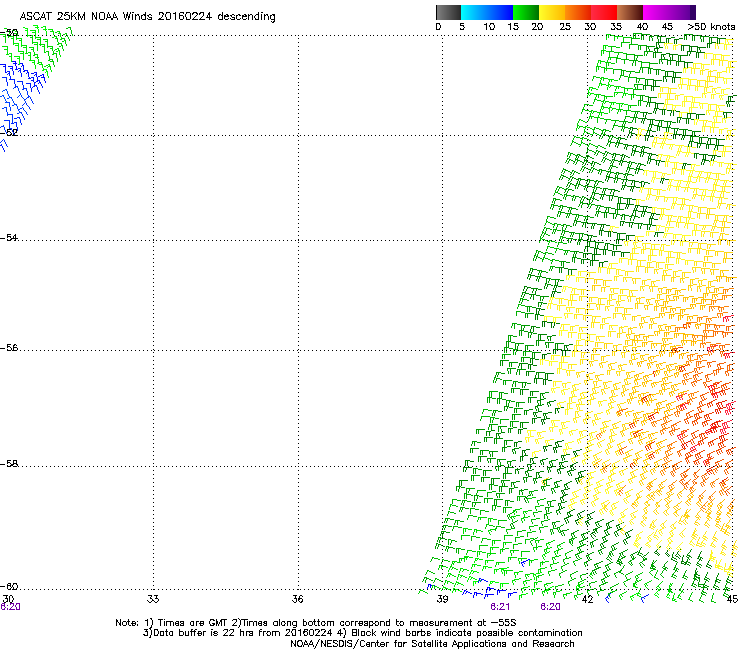Click the gray 0-5 knots color swatch
The width and height of the screenshot is (740, 650).
click(448, 12)
